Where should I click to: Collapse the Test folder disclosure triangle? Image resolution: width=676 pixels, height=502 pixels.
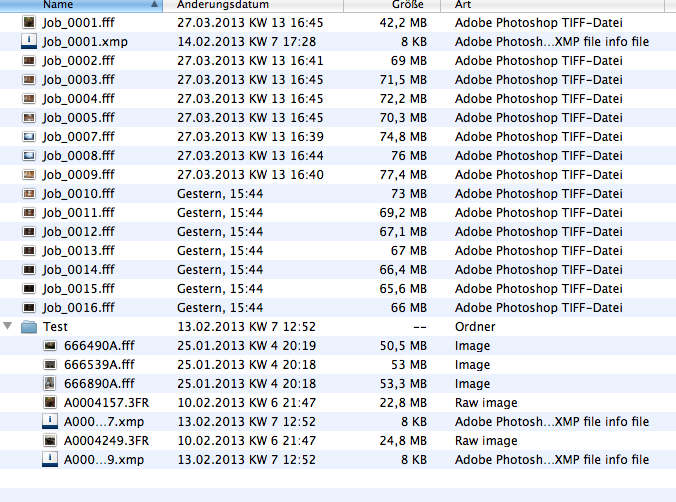[x=10, y=327]
